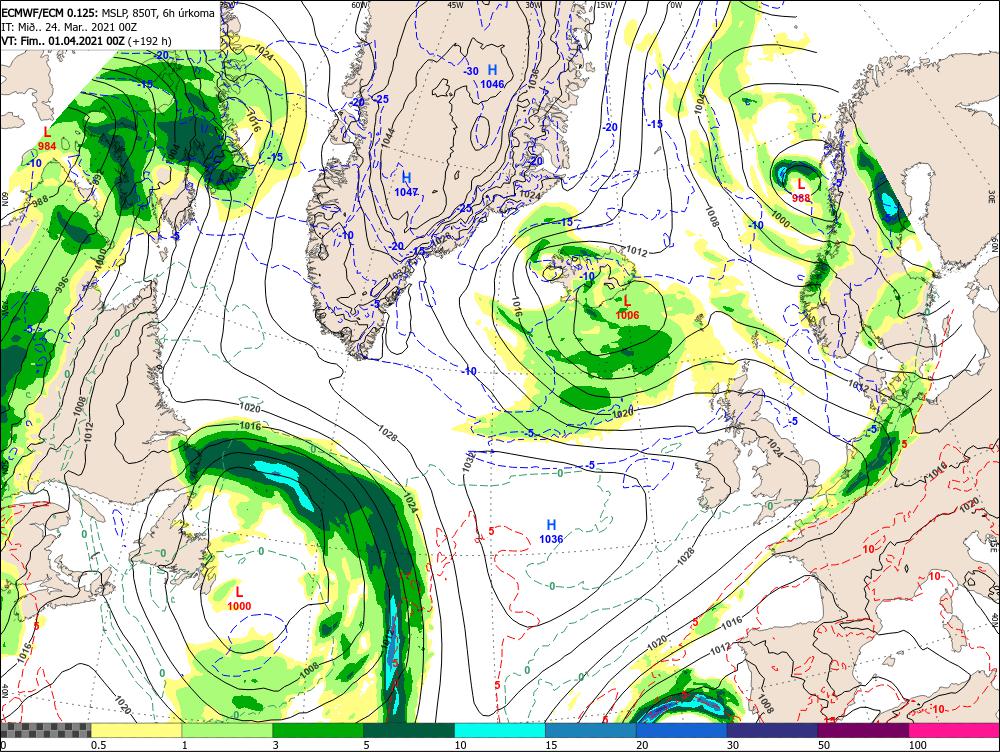This screenshot has height=752, width=1000.
Task: Click the gray checkered 0–0.5 legend swatch
Action: click(x=45, y=730)
